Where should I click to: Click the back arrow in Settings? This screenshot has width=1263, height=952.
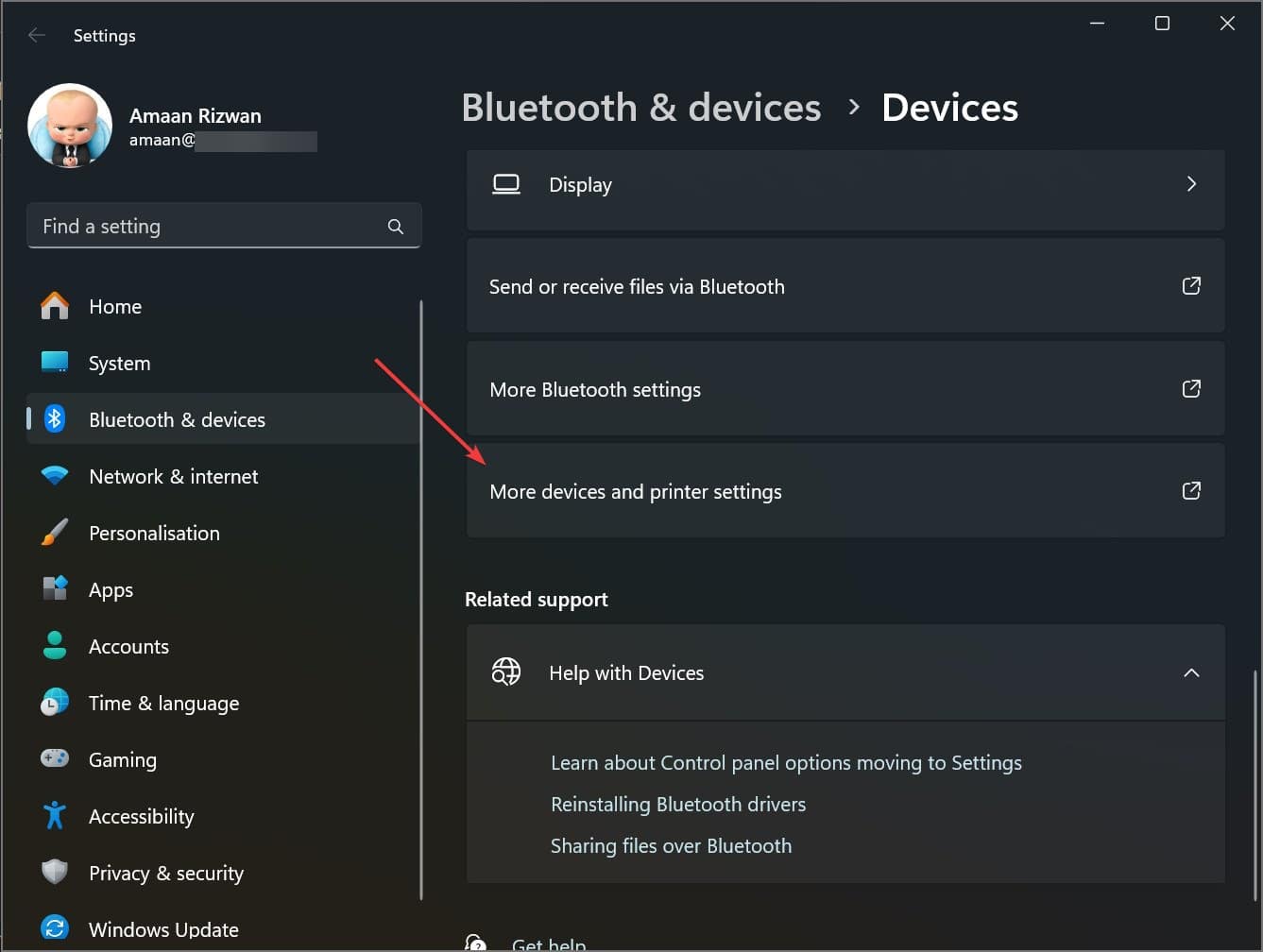[x=36, y=35]
